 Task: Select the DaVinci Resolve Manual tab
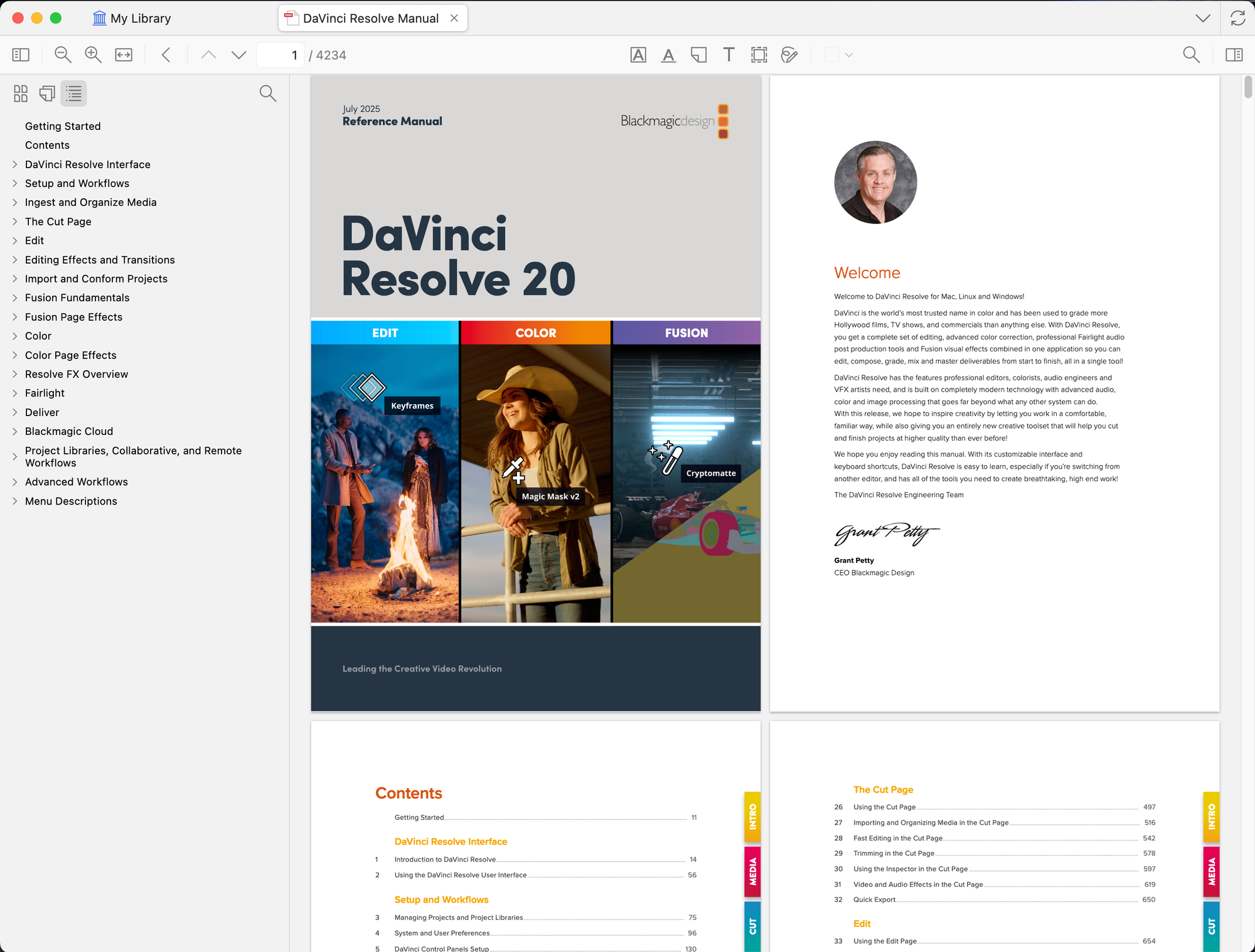tap(370, 18)
